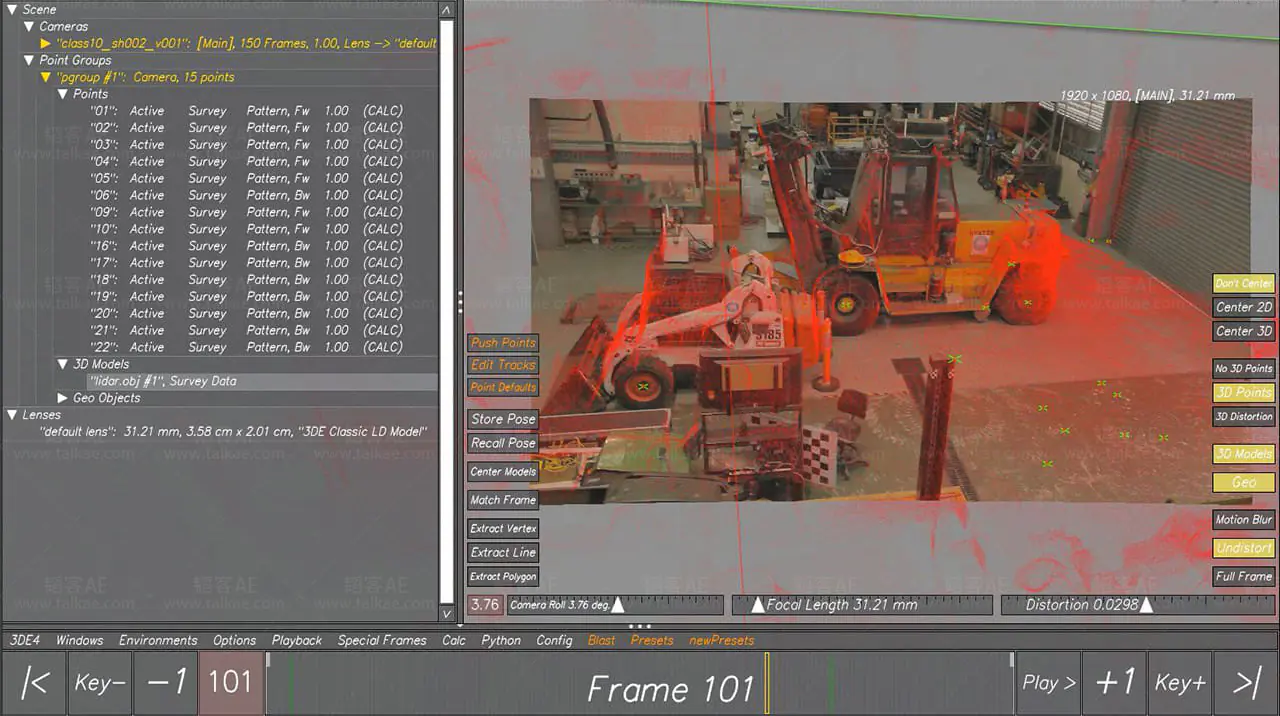Open the Special Frames menu
The width and height of the screenshot is (1280, 716).
point(381,640)
